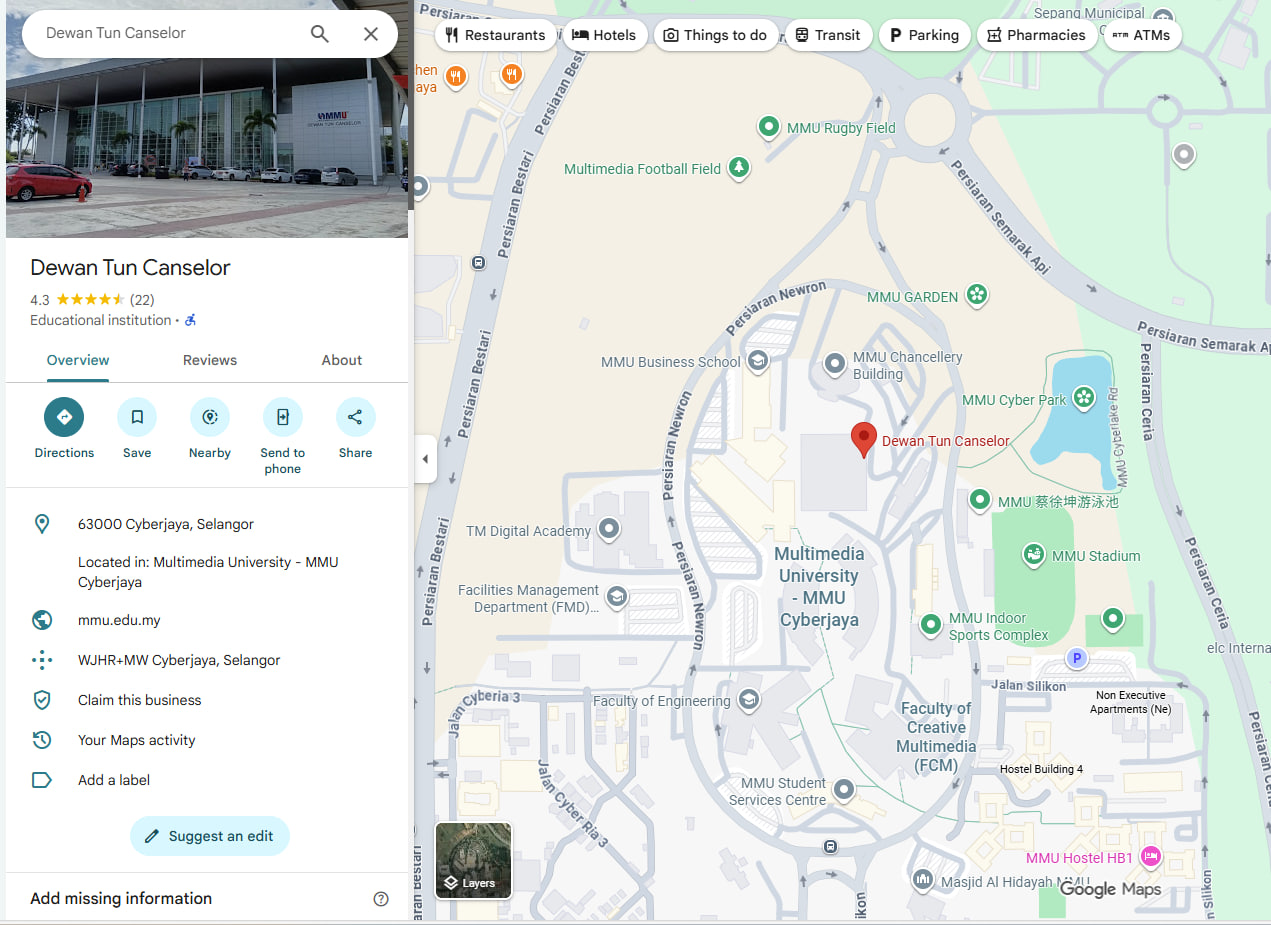Switch to the Reviews tab

coord(210,360)
